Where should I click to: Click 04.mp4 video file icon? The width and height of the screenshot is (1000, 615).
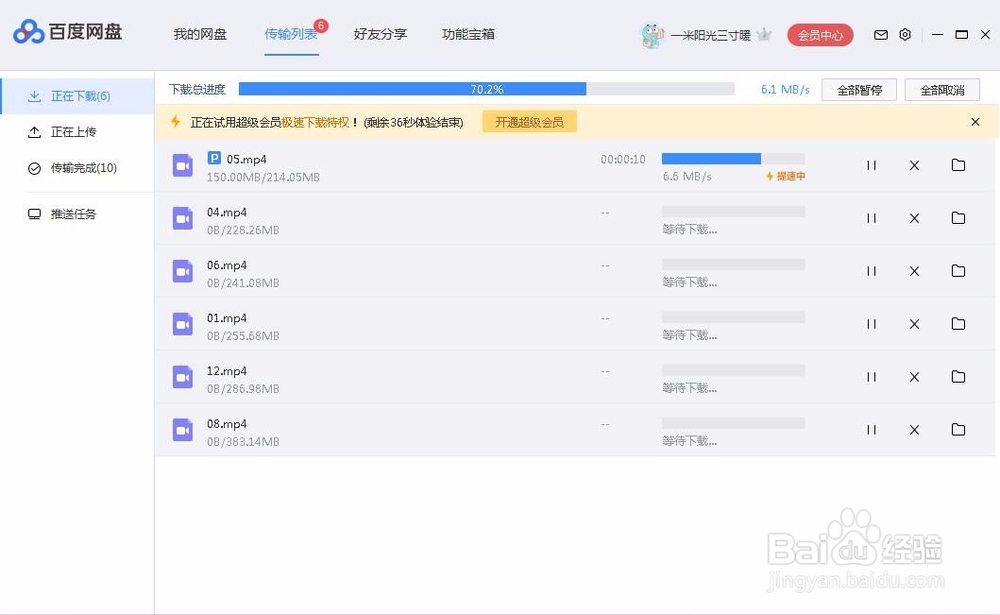pyautogui.click(x=182, y=219)
